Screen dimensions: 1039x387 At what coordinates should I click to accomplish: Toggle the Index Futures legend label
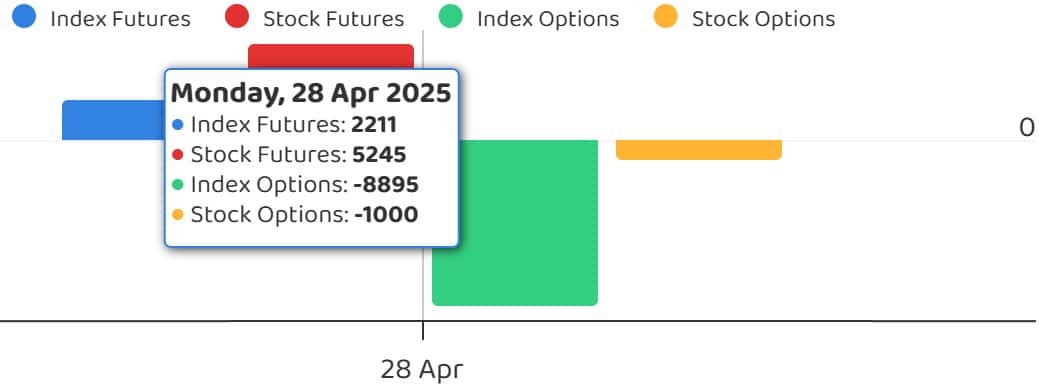point(120,19)
